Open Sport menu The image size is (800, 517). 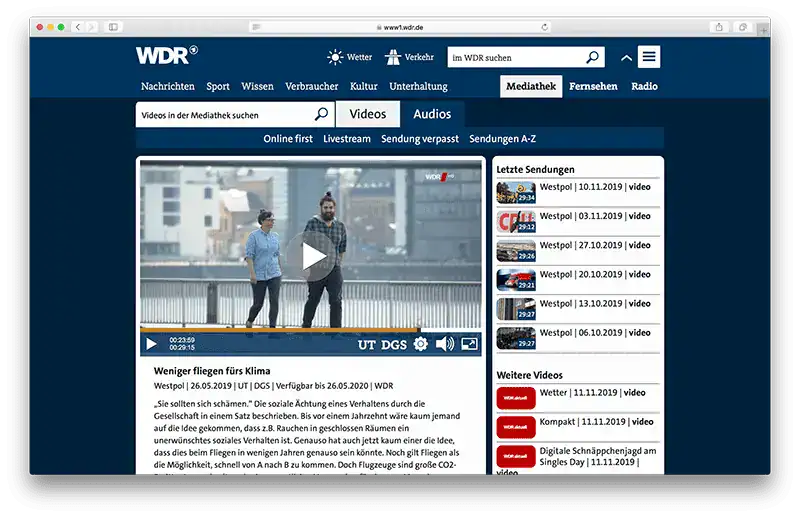(x=218, y=86)
